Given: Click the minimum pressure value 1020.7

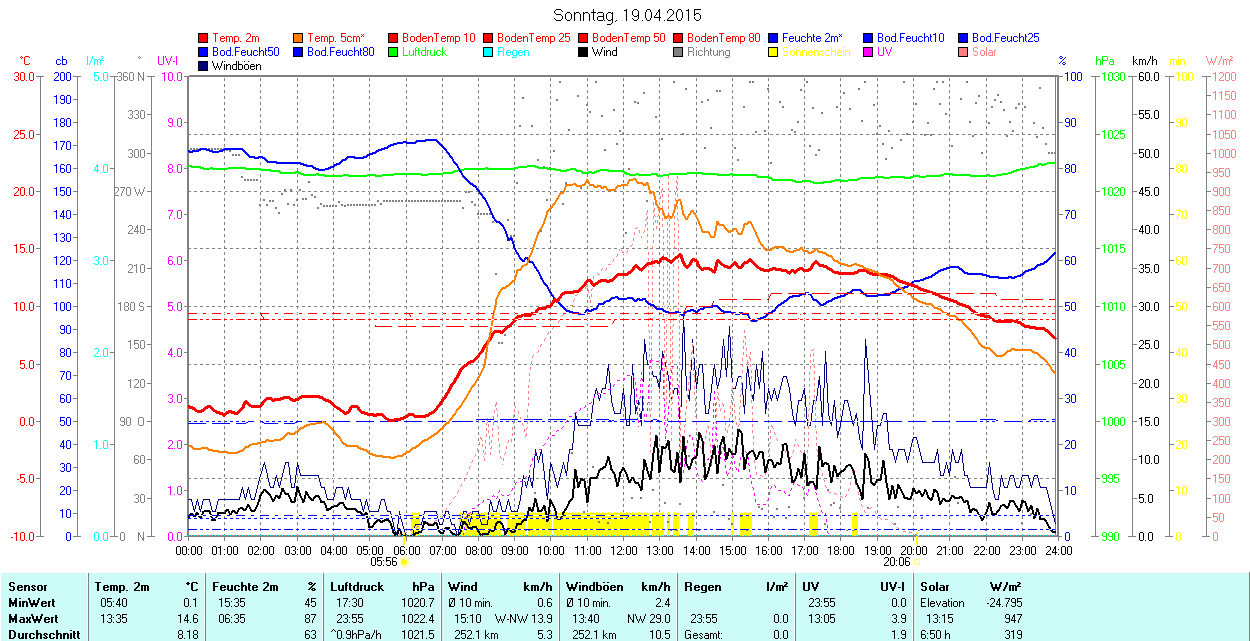Looking at the screenshot, I should [417, 603].
